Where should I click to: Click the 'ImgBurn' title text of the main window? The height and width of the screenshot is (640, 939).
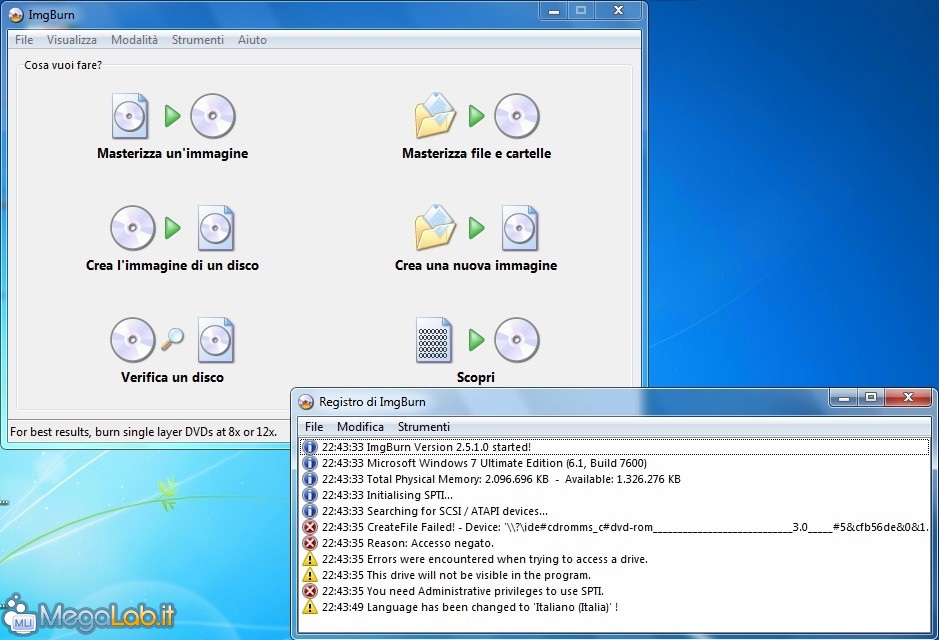tap(52, 15)
